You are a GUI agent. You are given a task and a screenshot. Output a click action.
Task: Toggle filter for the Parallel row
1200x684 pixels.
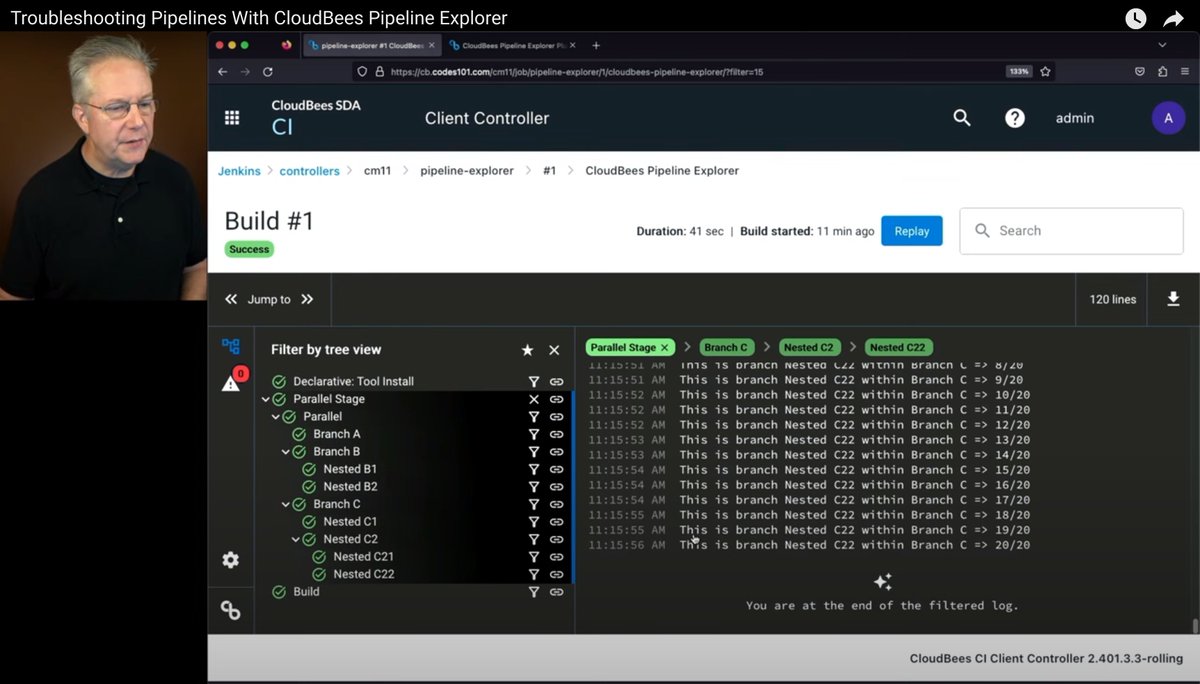534,417
